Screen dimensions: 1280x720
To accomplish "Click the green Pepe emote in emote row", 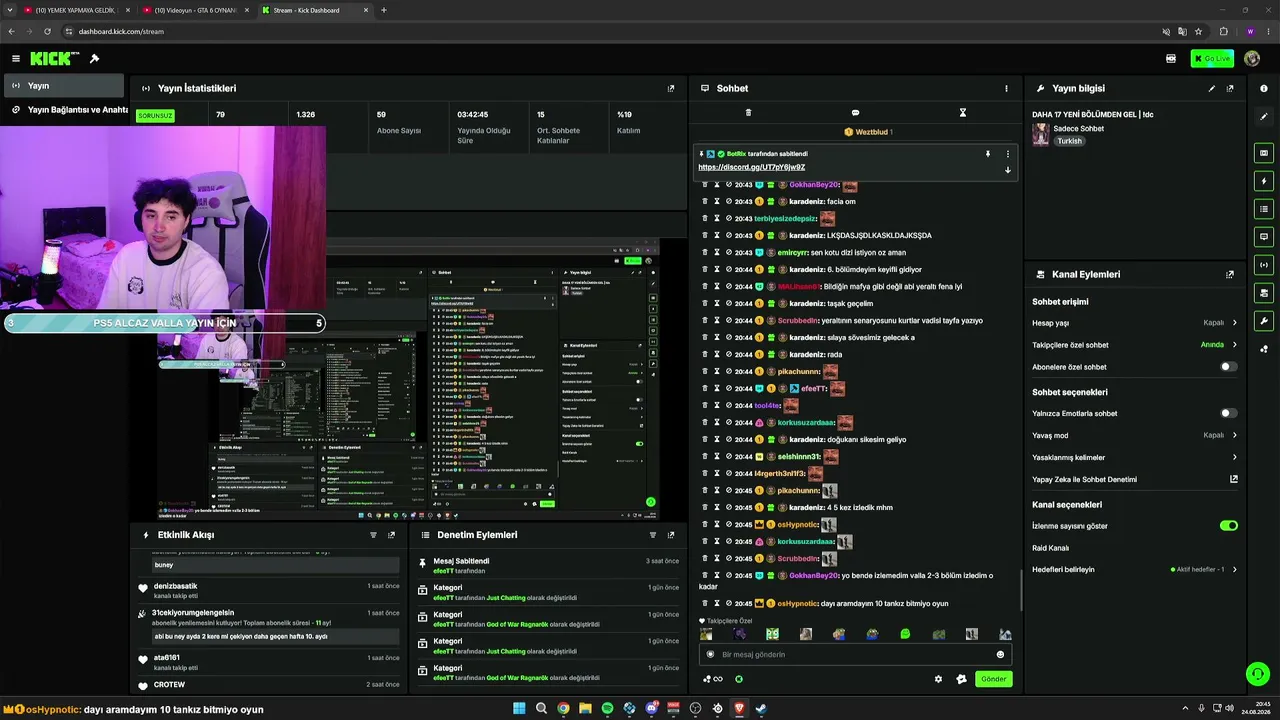I will pyautogui.click(x=905, y=634).
